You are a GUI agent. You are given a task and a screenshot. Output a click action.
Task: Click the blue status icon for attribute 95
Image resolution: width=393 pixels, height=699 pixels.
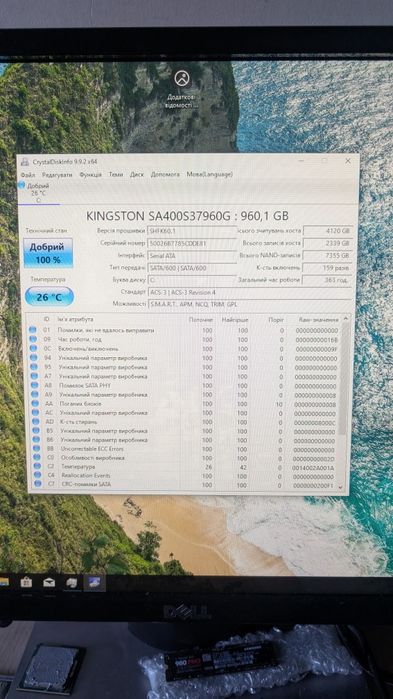tap(33, 367)
